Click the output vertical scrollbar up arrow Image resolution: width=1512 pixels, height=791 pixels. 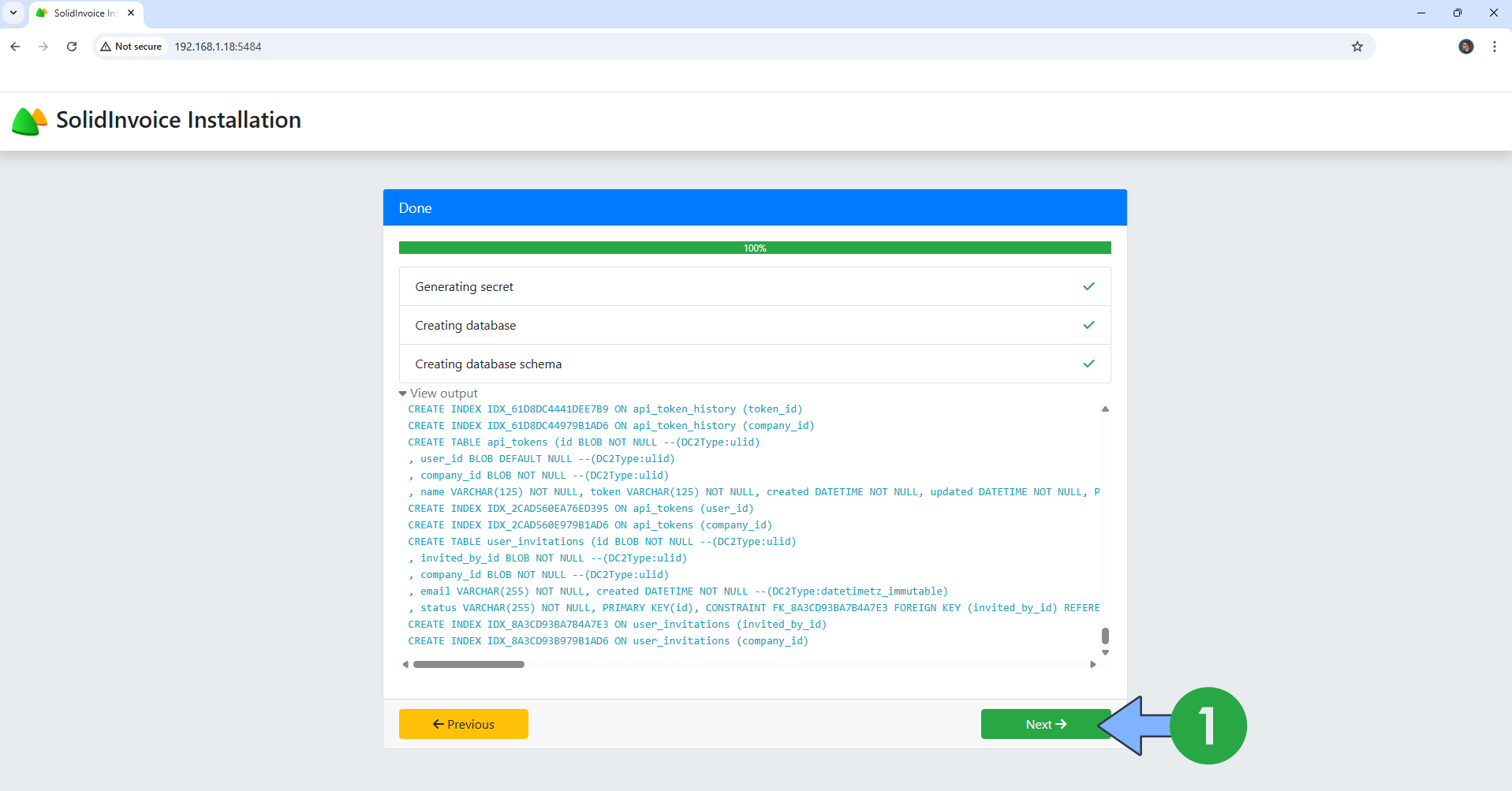tap(1105, 409)
